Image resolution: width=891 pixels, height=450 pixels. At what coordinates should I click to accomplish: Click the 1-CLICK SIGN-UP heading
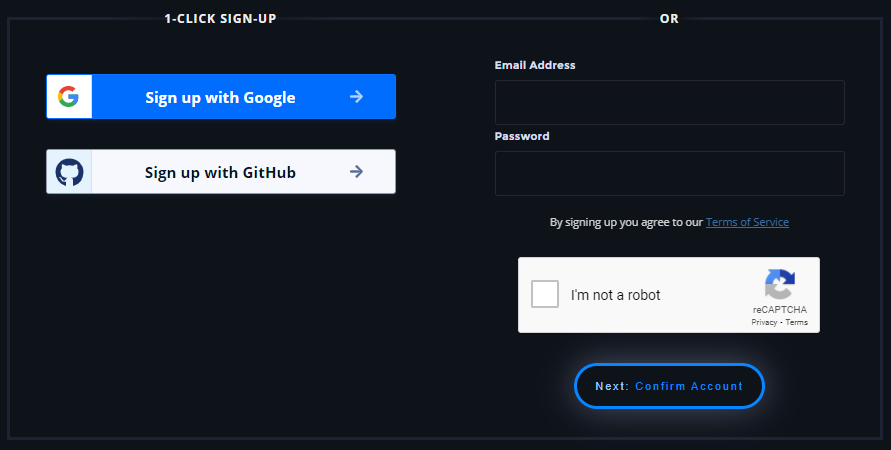[220, 19]
